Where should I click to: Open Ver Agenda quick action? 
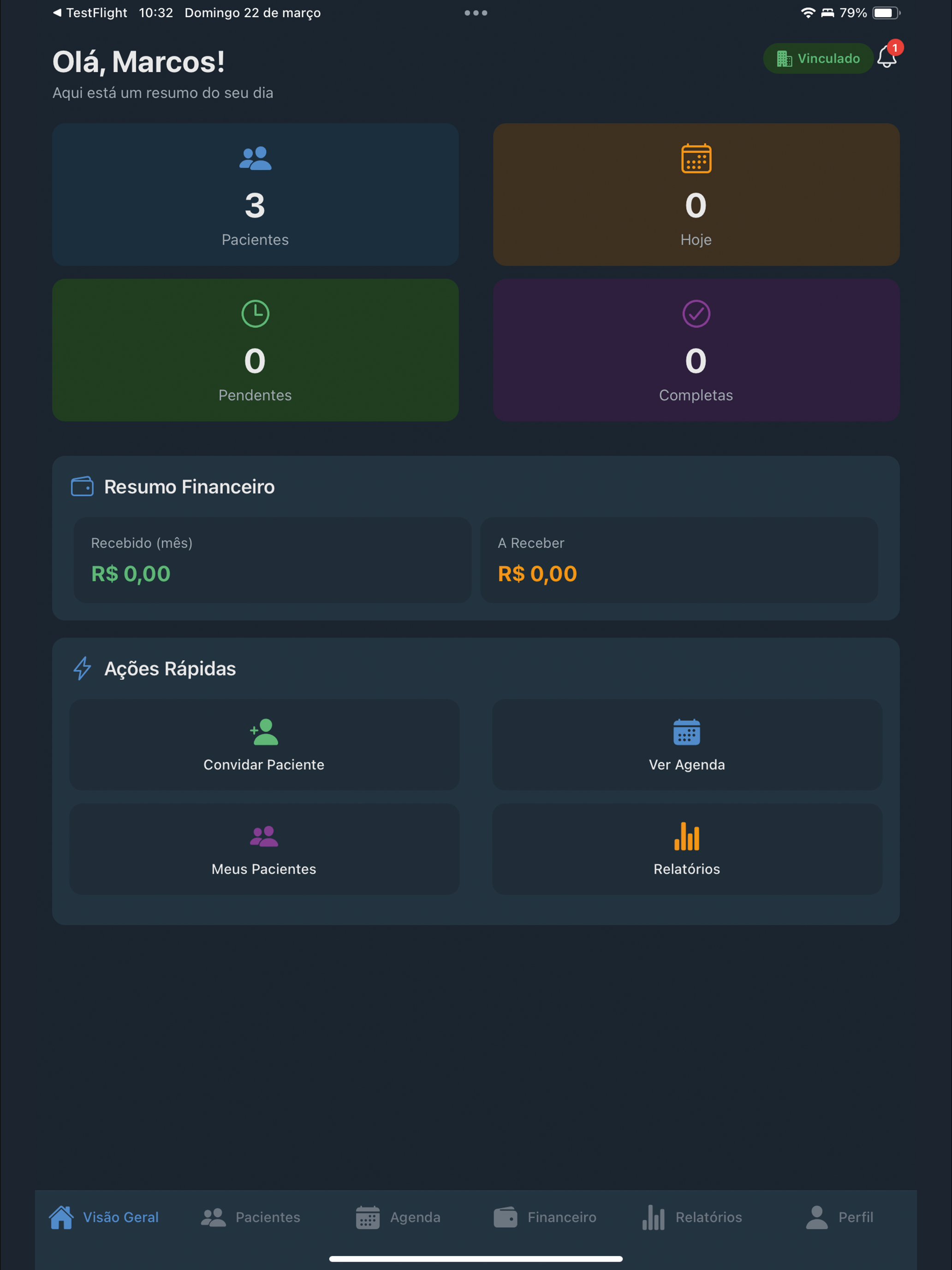click(x=687, y=744)
